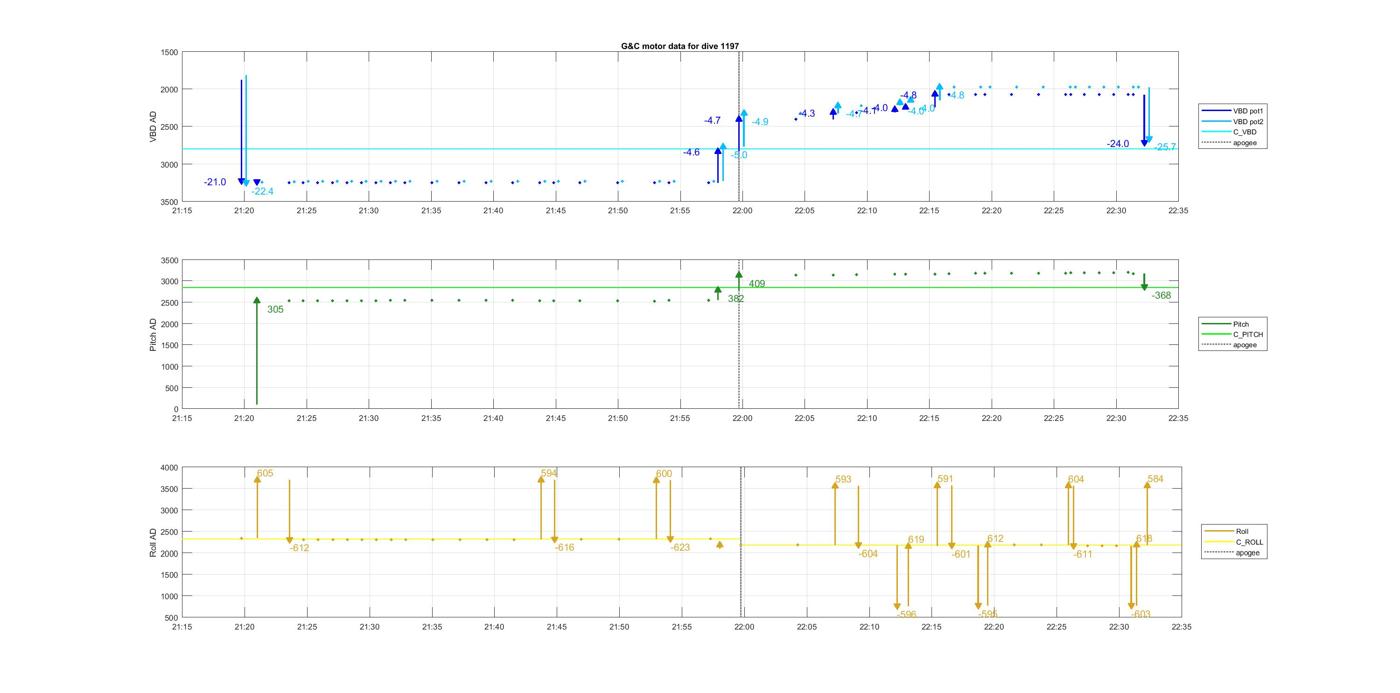
Task: Click the '618' roll annotation
Action: click(x=1144, y=539)
